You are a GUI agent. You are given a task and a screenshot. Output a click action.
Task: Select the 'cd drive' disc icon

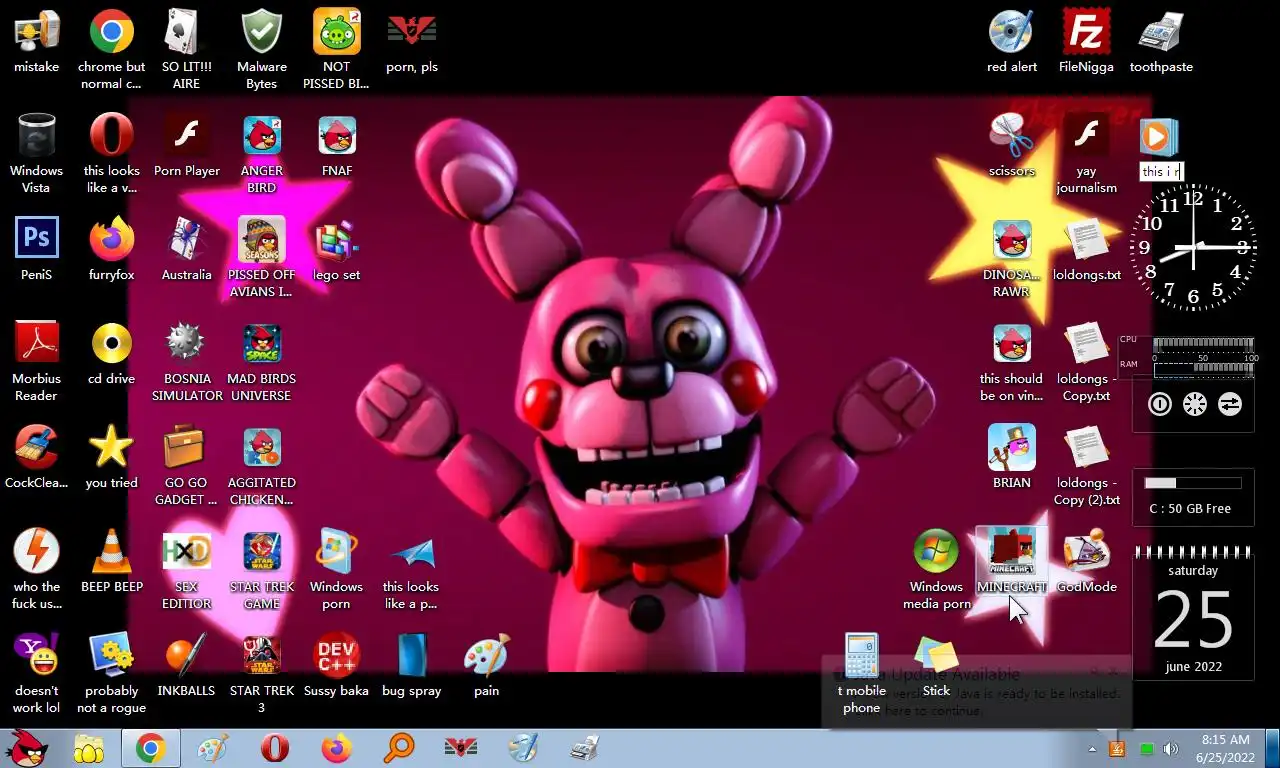pos(112,354)
